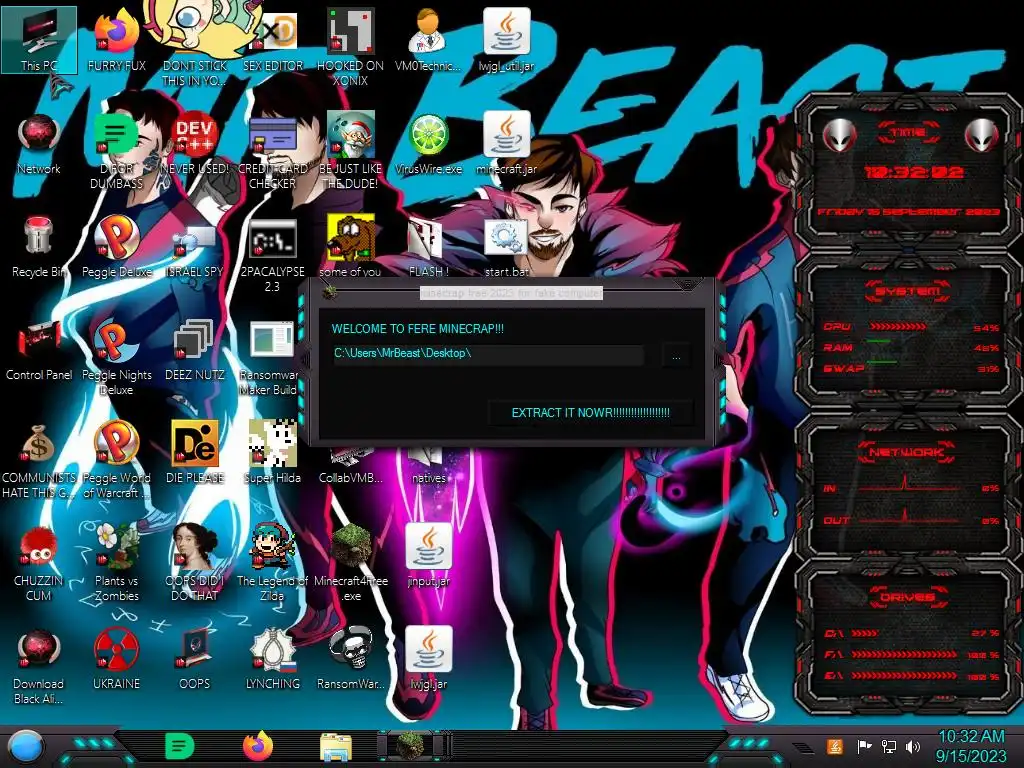Open the volume tray icon

point(913,746)
